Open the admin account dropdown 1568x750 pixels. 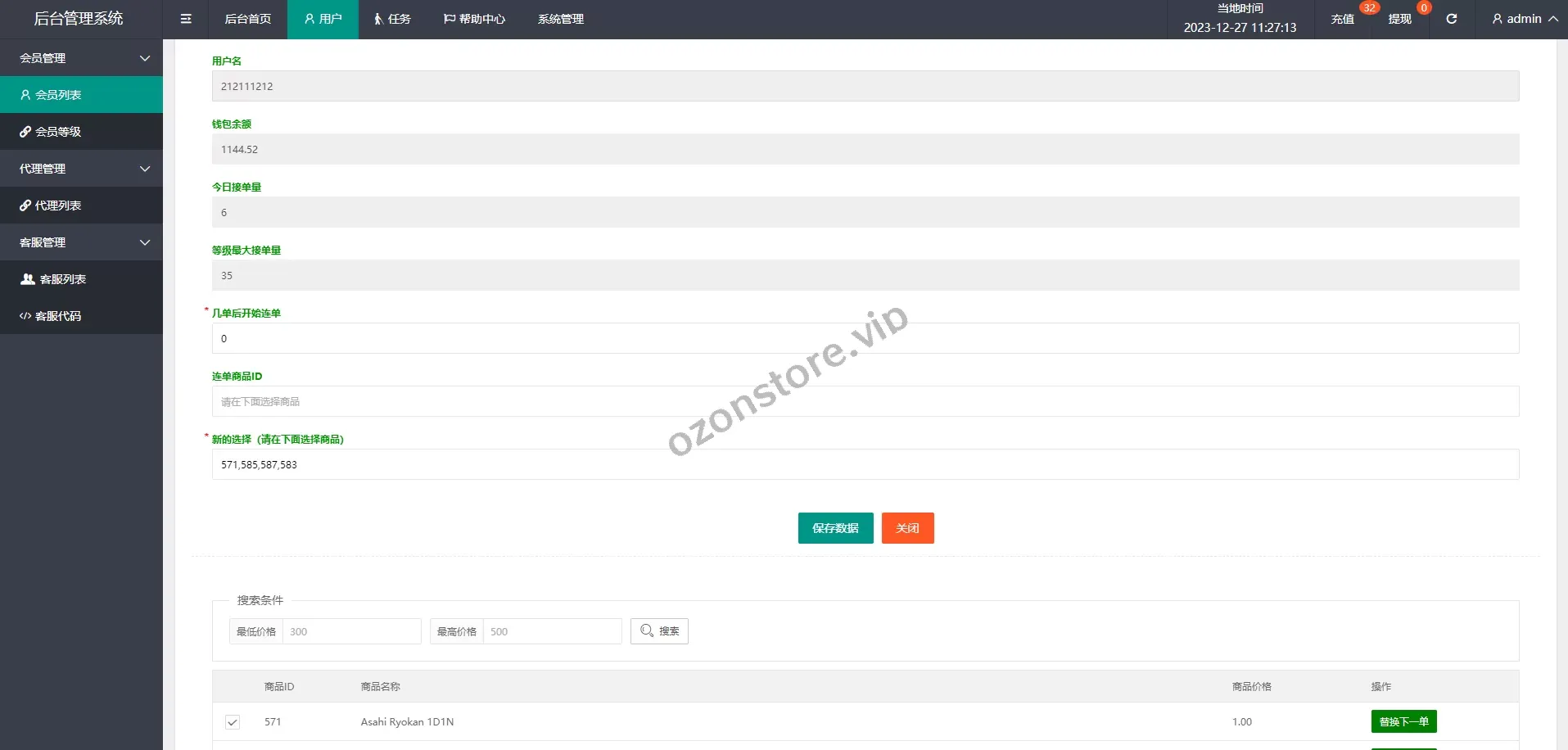click(x=1524, y=19)
